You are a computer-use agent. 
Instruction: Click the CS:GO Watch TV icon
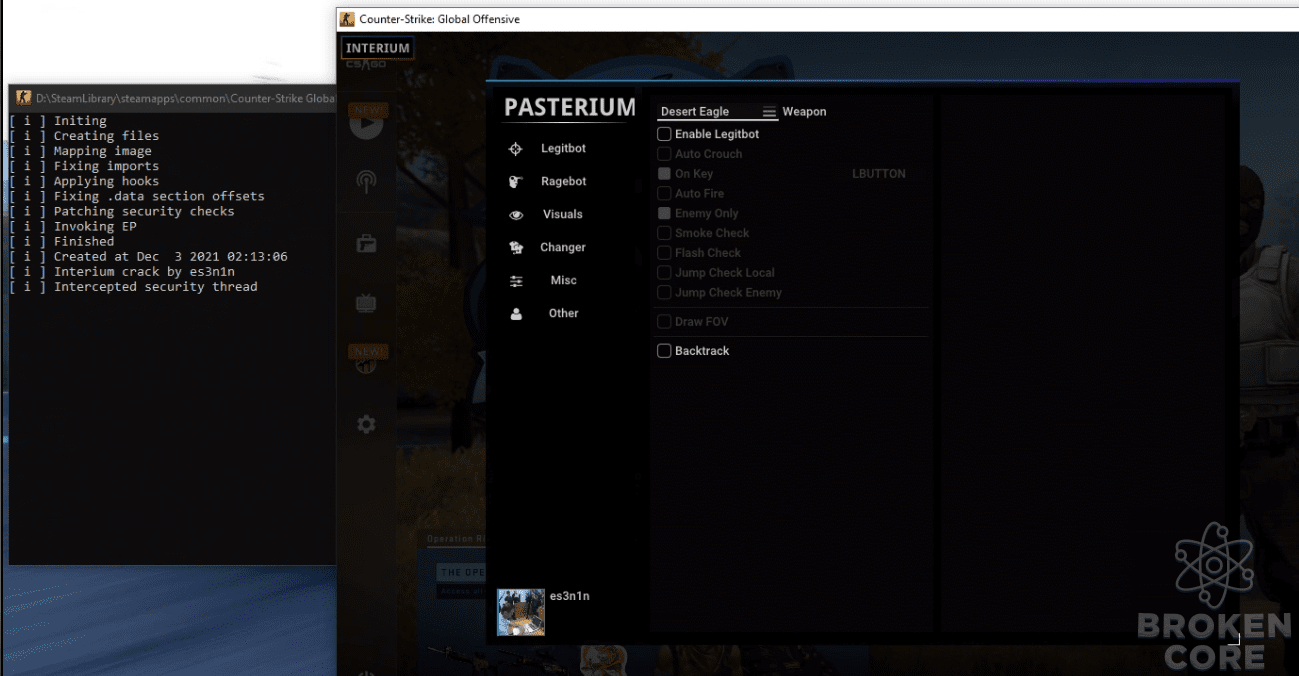click(x=366, y=304)
